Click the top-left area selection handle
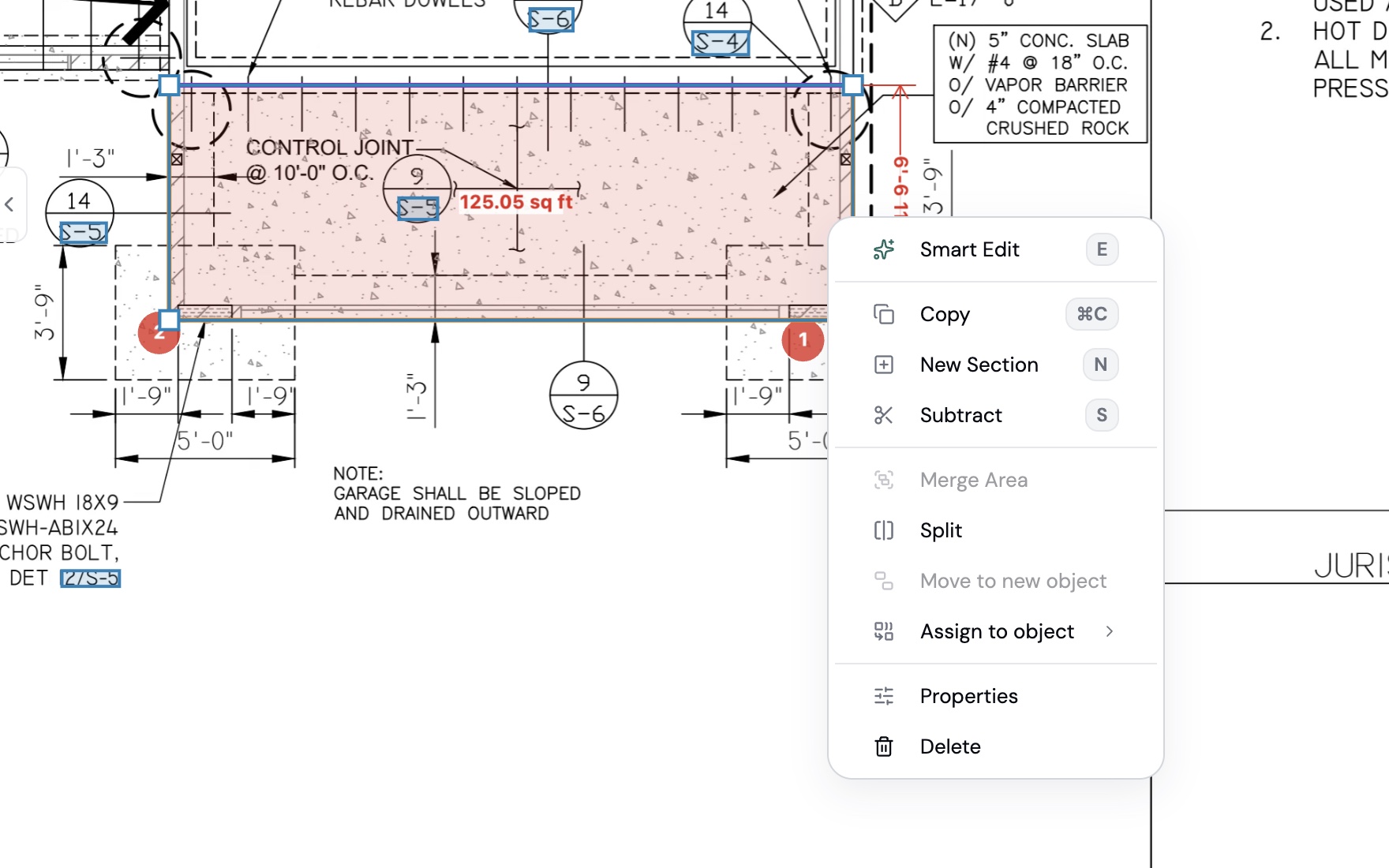The image size is (1389, 868). [x=169, y=85]
